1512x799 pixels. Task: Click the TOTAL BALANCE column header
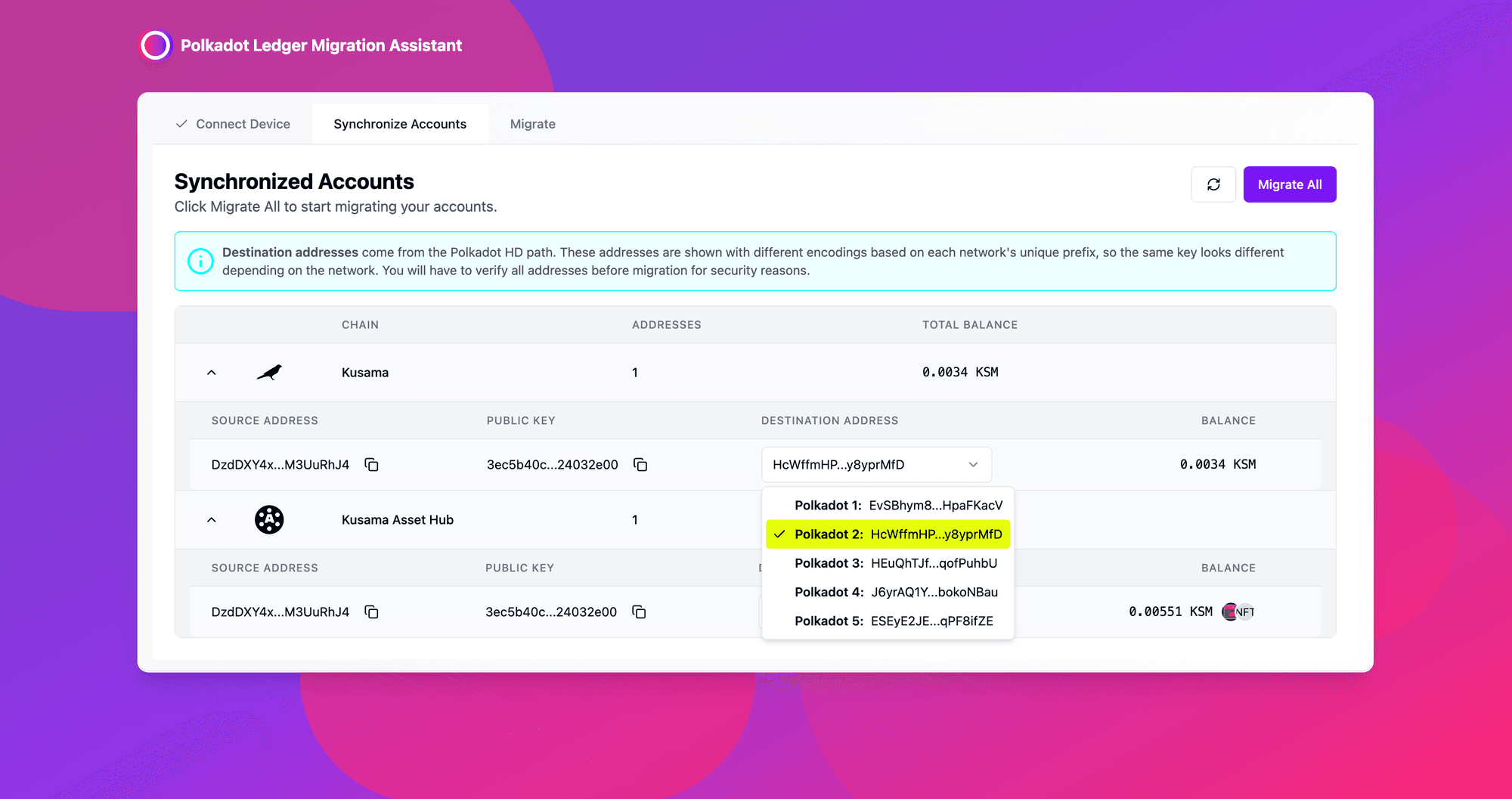tap(970, 324)
